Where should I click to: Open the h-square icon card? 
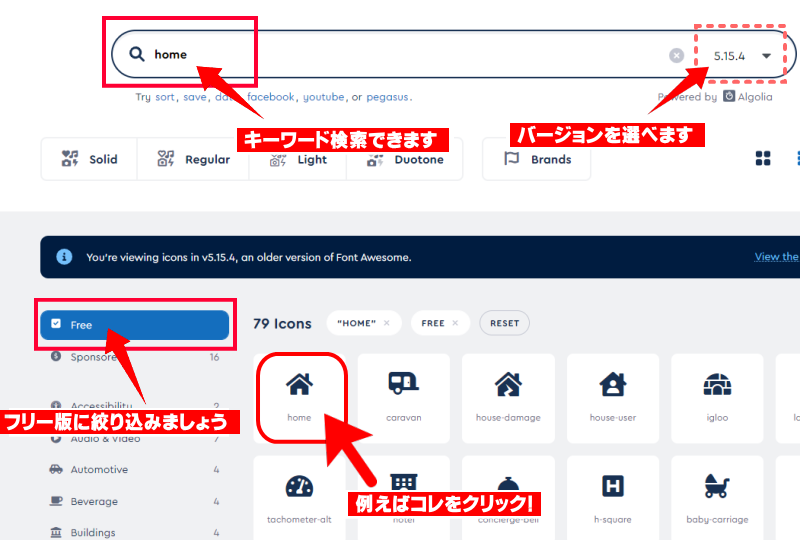point(613,498)
